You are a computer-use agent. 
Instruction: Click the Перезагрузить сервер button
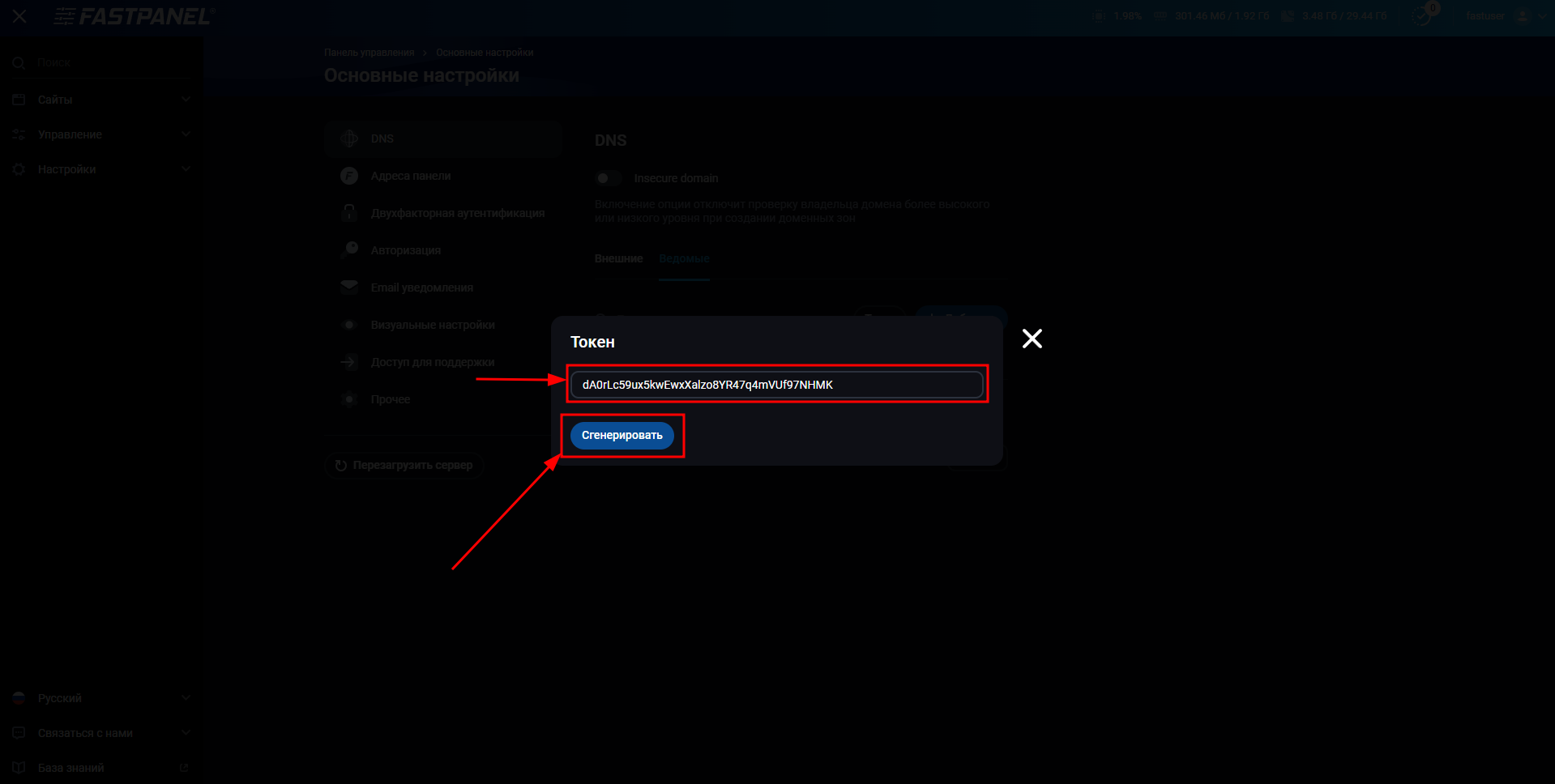404,466
